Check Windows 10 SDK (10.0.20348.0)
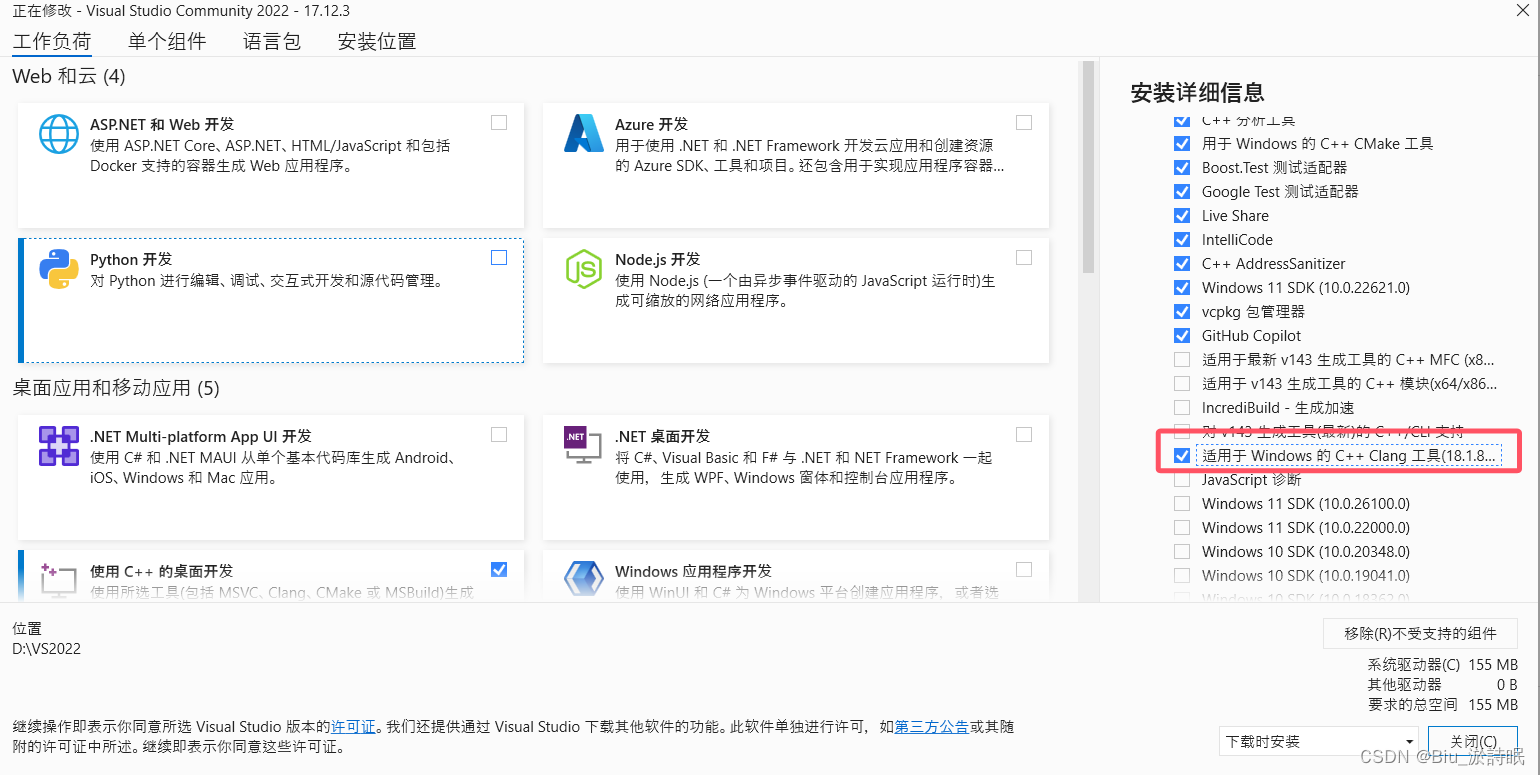This screenshot has height=775, width=1540. pyautogui.click(x=1182, y=552)
